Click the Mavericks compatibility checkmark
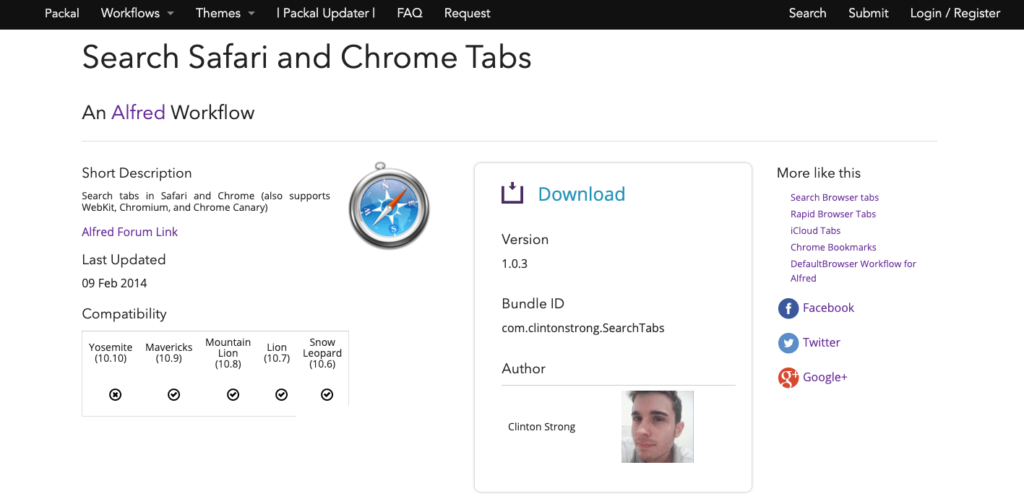Image resolution: width=1024 pixels, height=504 pixels. coord(174,395)
